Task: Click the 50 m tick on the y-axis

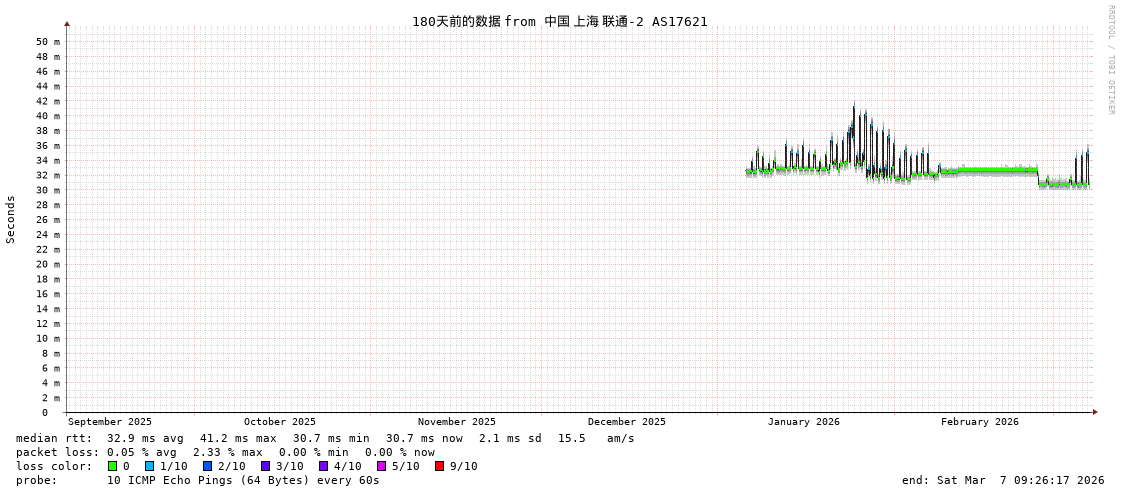Action: [47, 42]
